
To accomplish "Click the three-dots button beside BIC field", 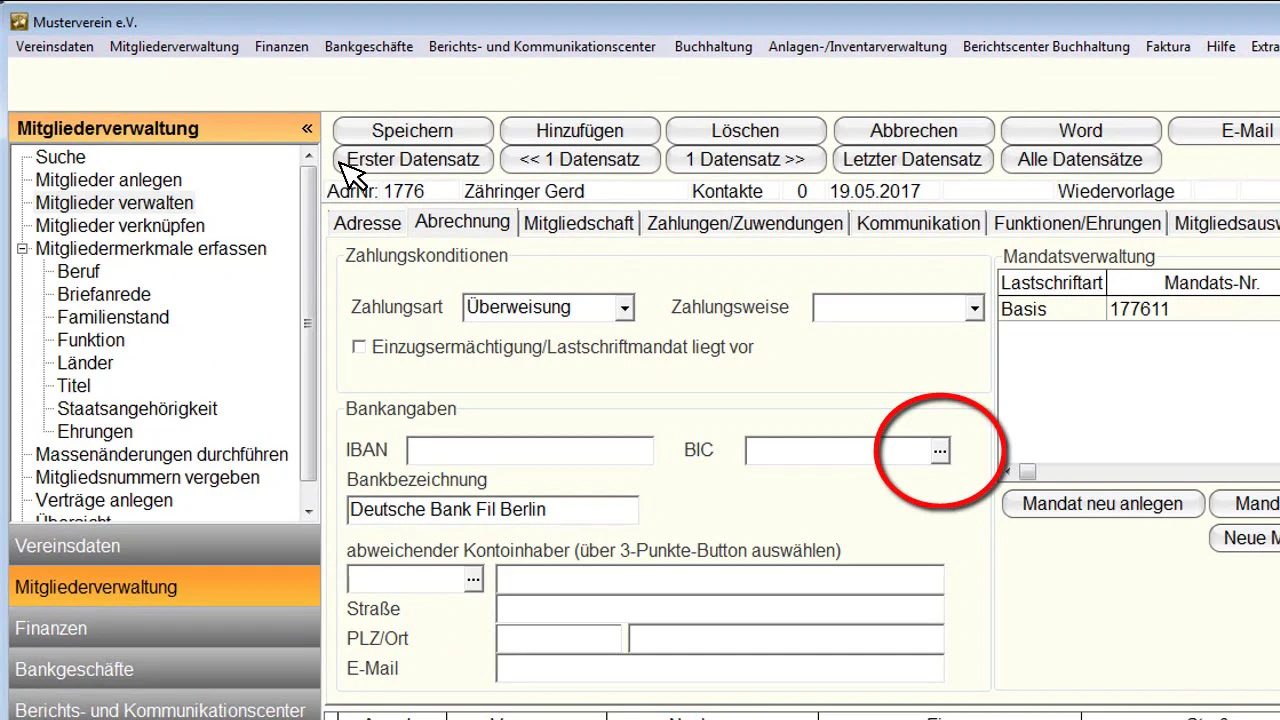I will click(x=940, y=452).
